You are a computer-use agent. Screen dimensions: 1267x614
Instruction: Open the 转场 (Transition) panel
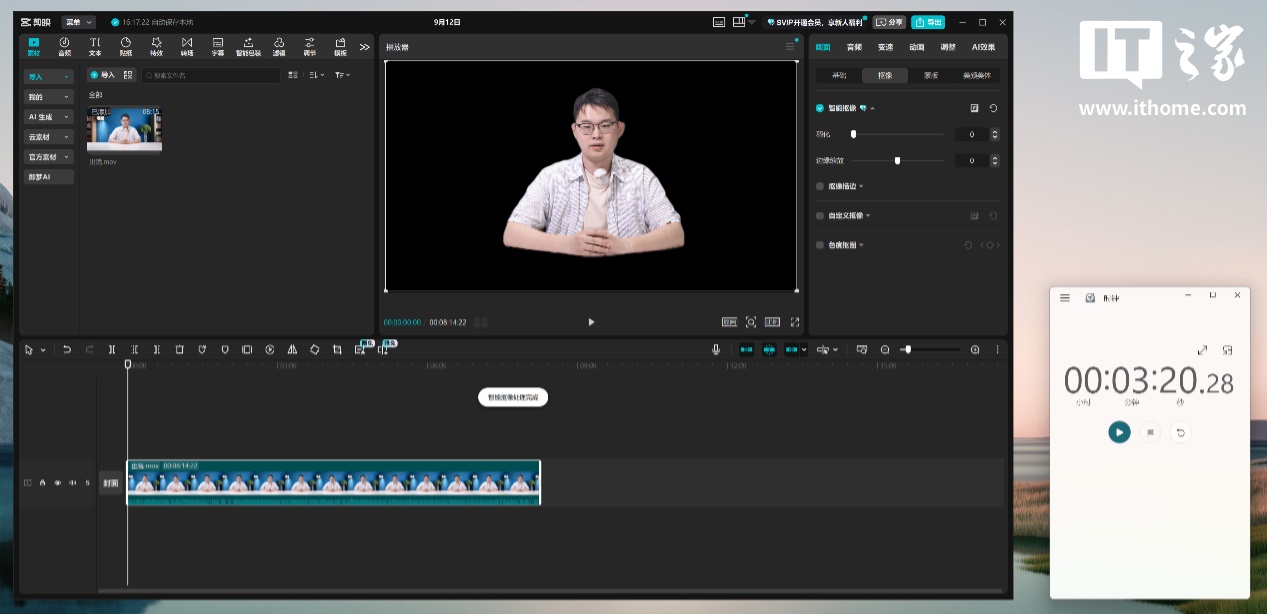pyautogui.click(x=187, y=46)
